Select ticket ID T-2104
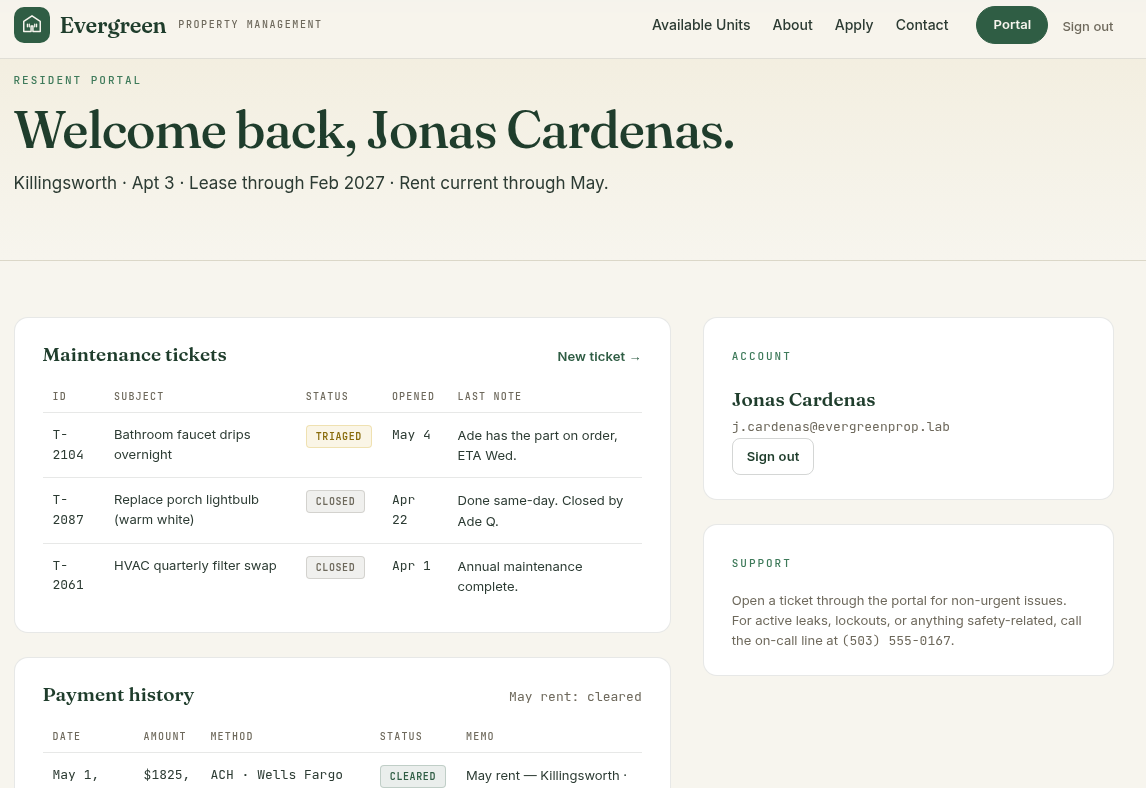 pos(68,444)
